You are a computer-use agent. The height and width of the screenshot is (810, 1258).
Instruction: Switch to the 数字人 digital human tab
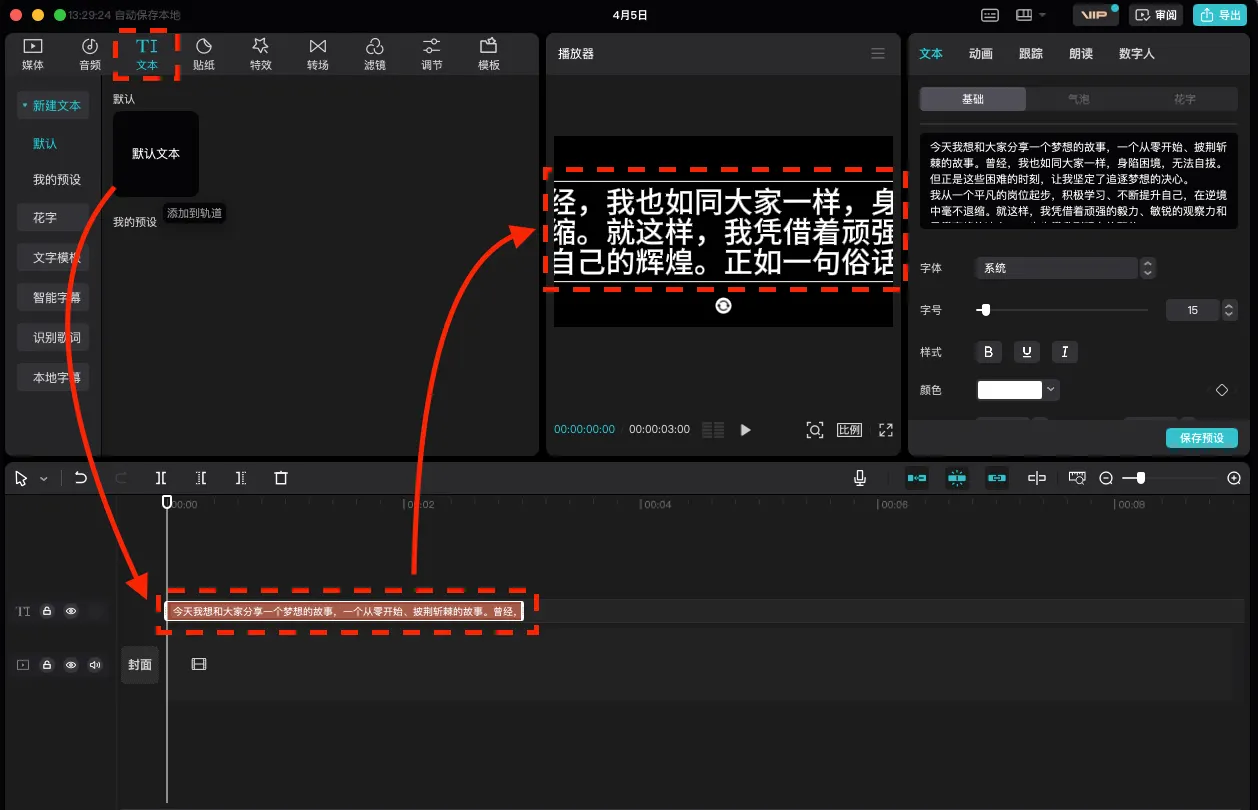coord(1137,54)
